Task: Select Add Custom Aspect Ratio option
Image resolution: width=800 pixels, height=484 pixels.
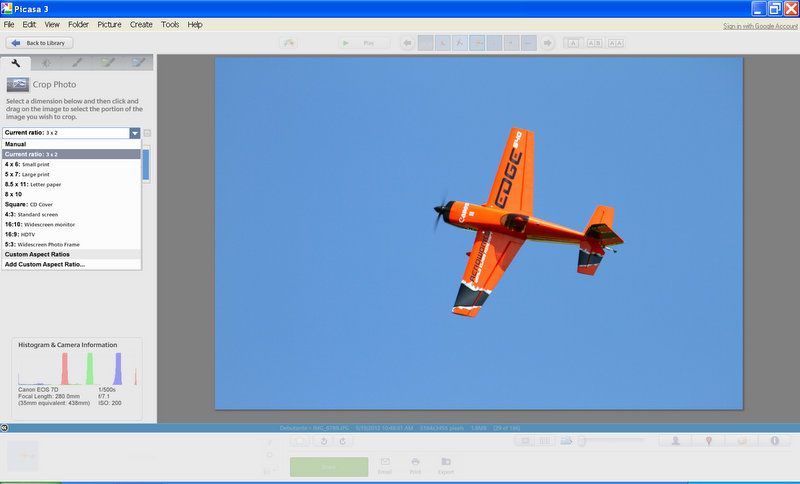Action: click(x=45, y=265)
